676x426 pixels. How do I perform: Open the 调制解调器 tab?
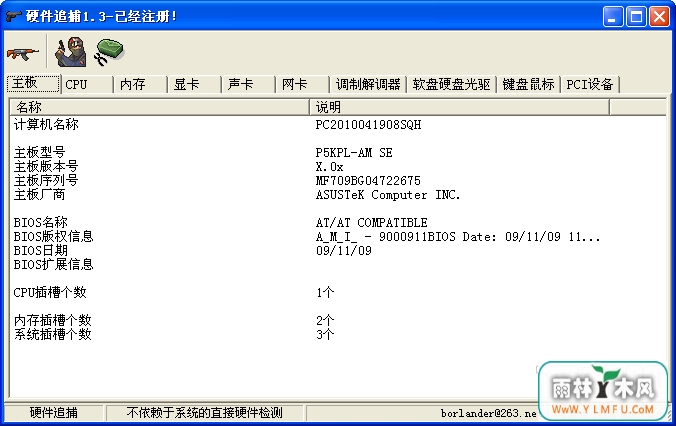(368, 85)
